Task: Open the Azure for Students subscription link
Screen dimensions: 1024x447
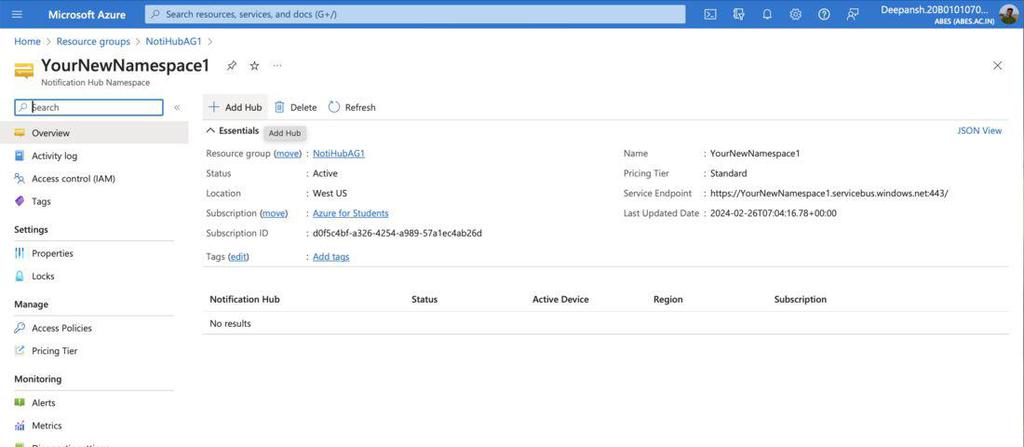Action: (351, 213)
